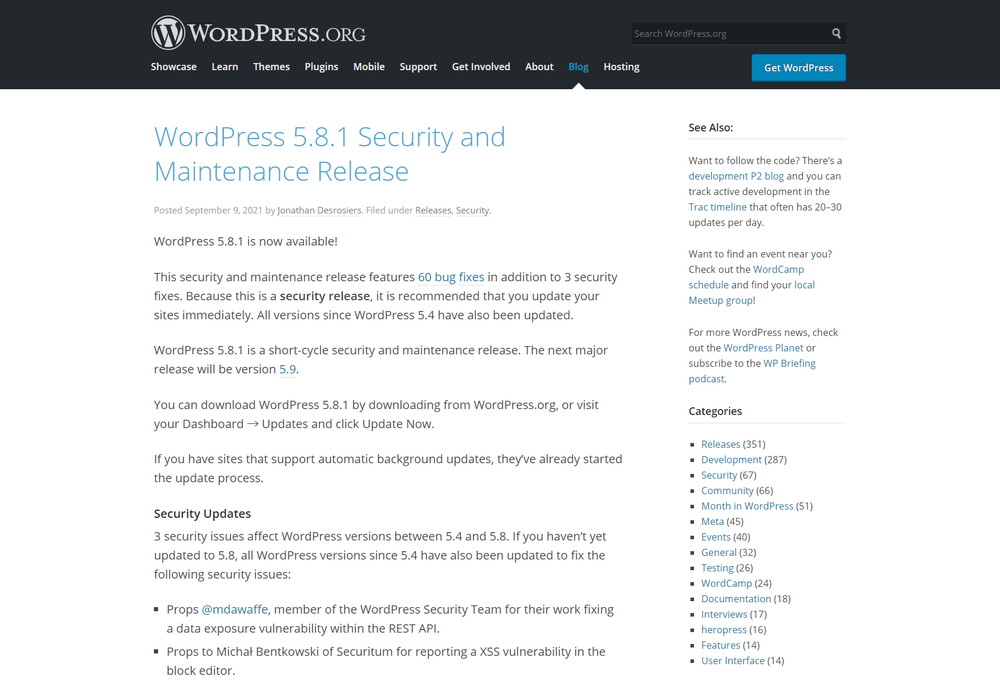Click the 'See Also:' heading
This screenshot has width=1000, height=682.
(x=710, y=128)
